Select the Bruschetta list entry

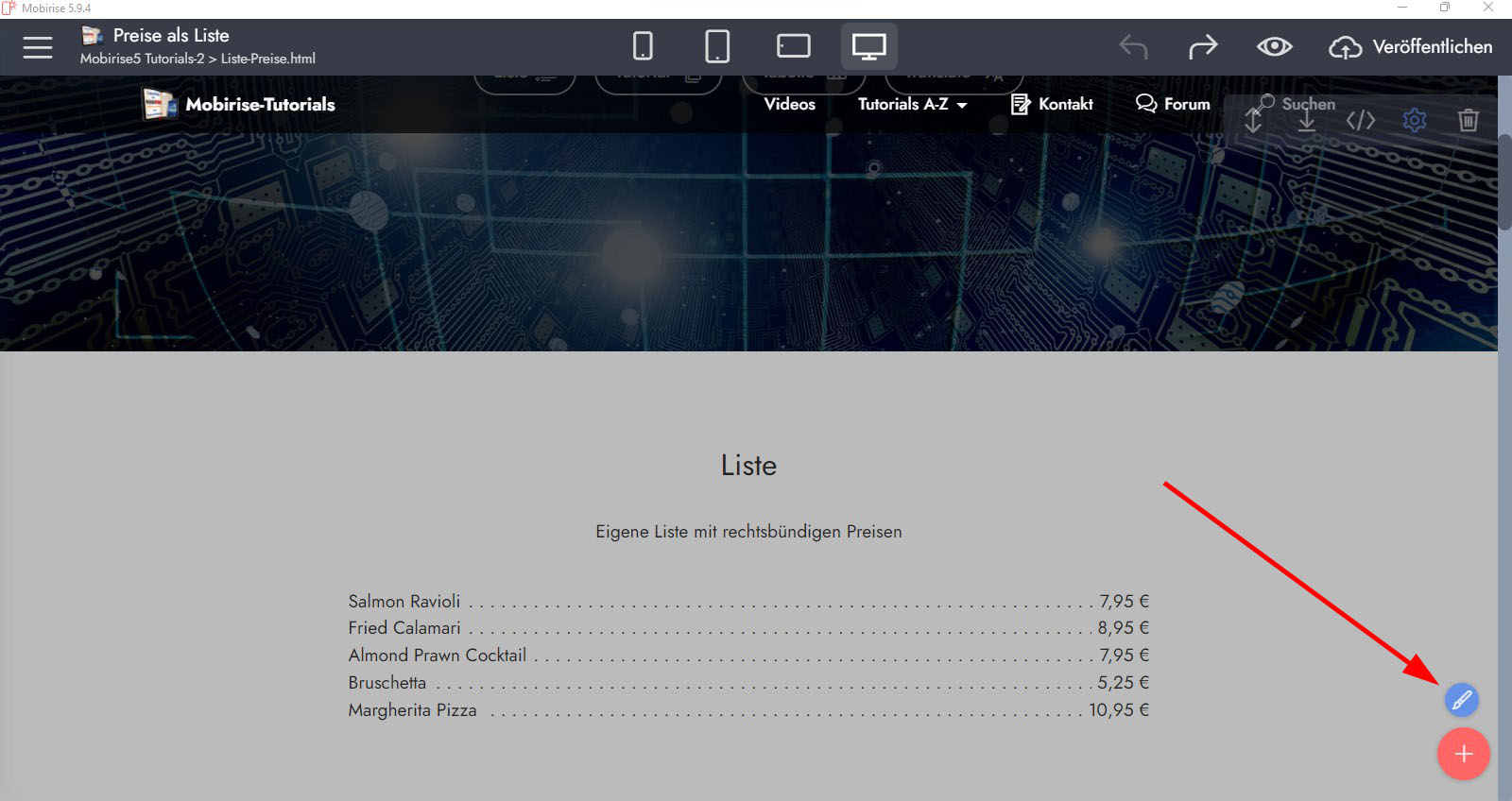387,683
